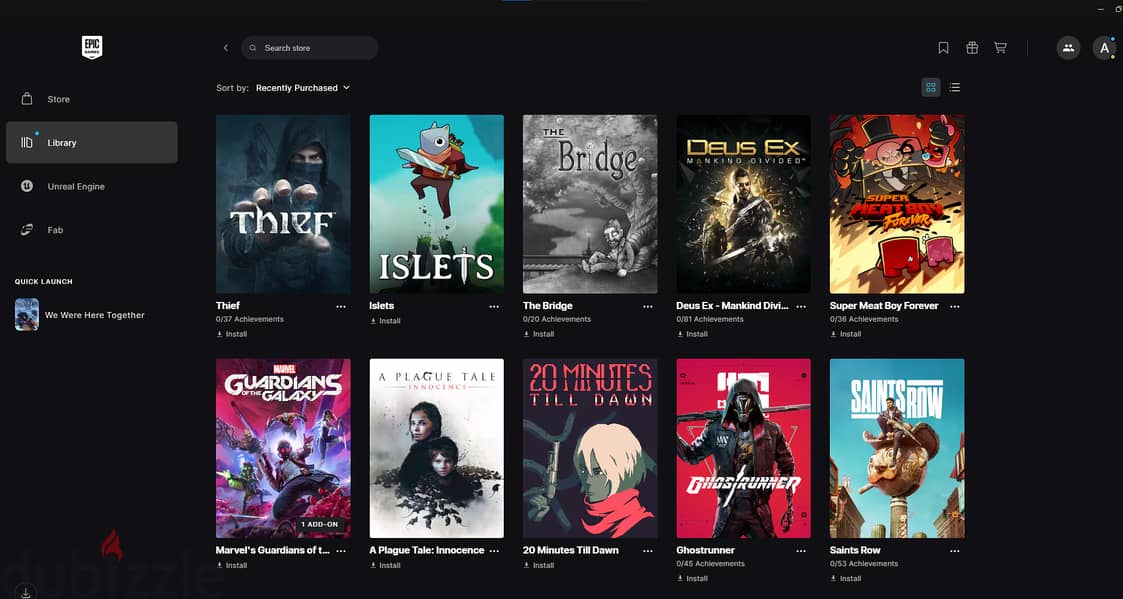The height and width of the screenshot is (599, 1123).
Task: Install A Plague Tale: Innocence
Action: tap(385, 565)
